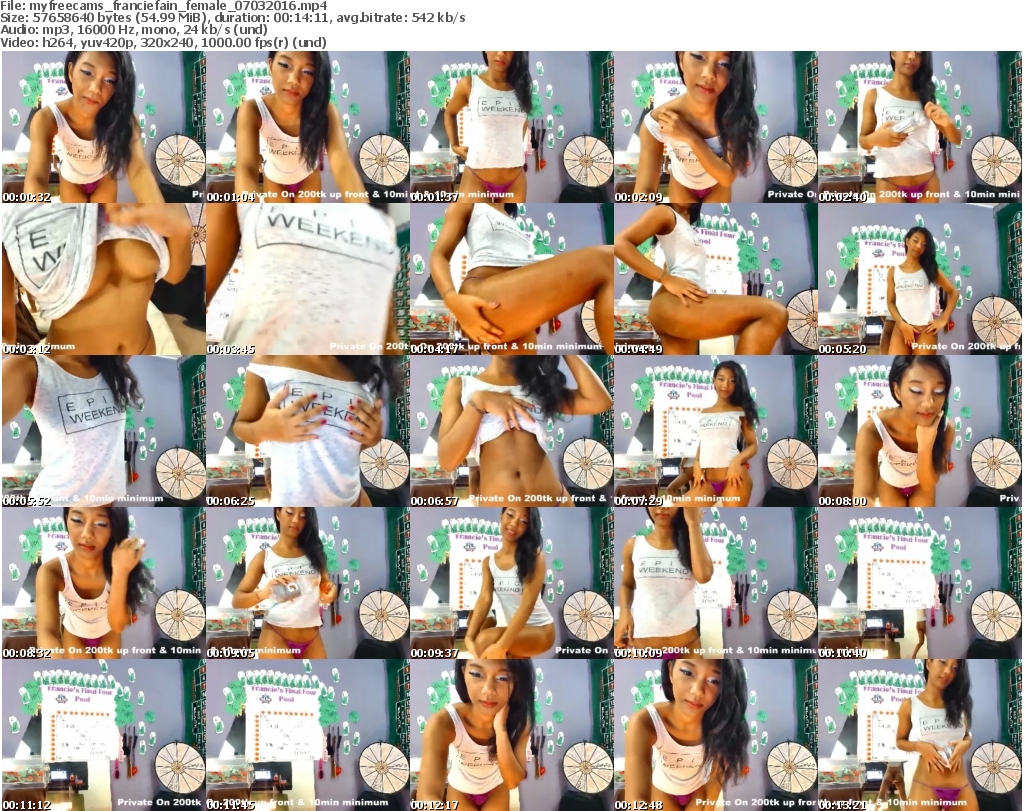1024x811 pixels.
Task: Click the frame timestamped 00:11:45
Action: (306, 735)
